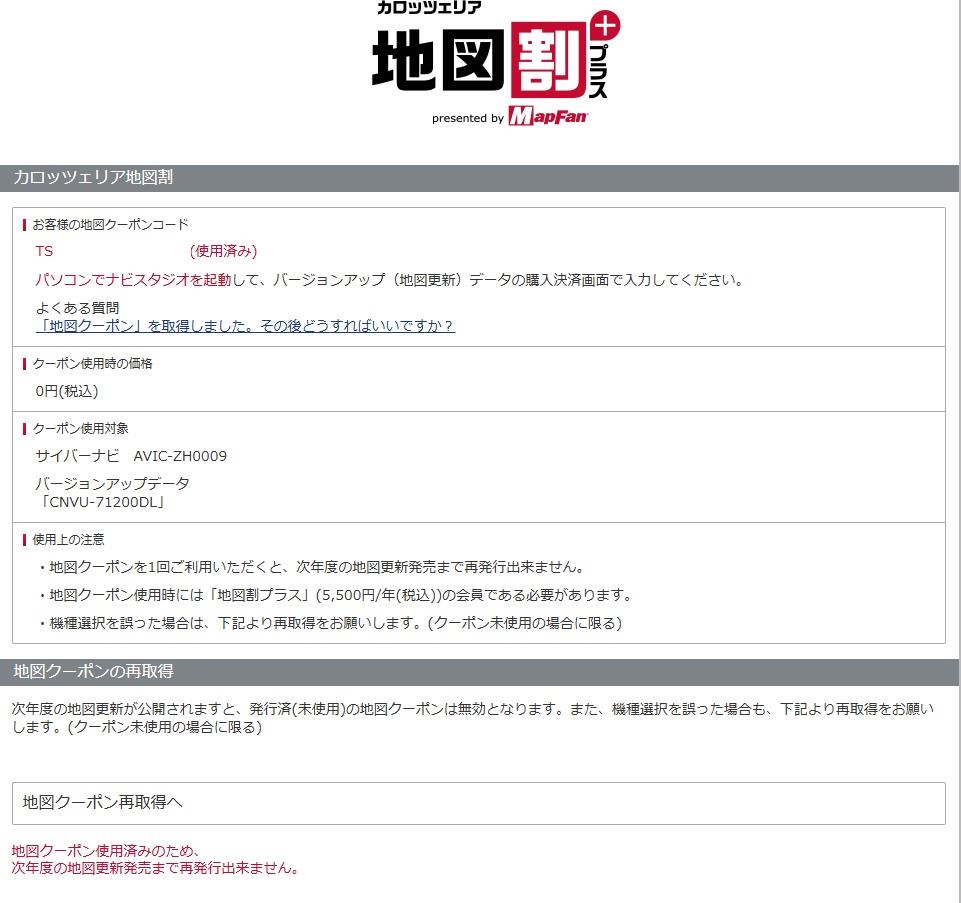Click the カロッツェリア text above the logo
Viewport: 961px width, 903px height.
tap(429, 7)
